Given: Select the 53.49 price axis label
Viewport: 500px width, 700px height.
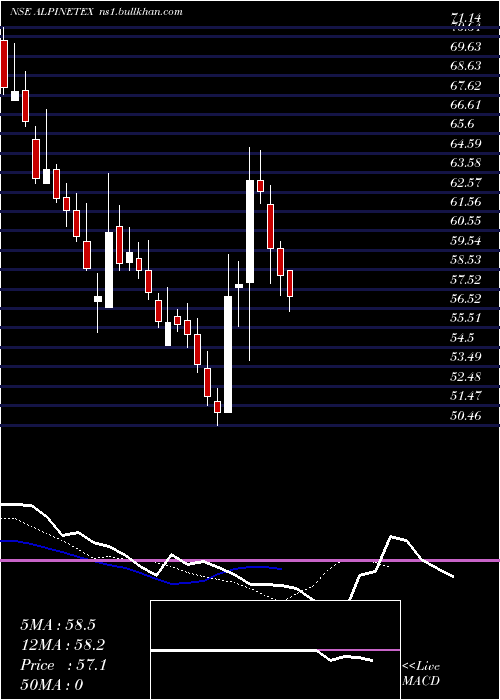Looking at the screenshot, I should pos(466,357).
